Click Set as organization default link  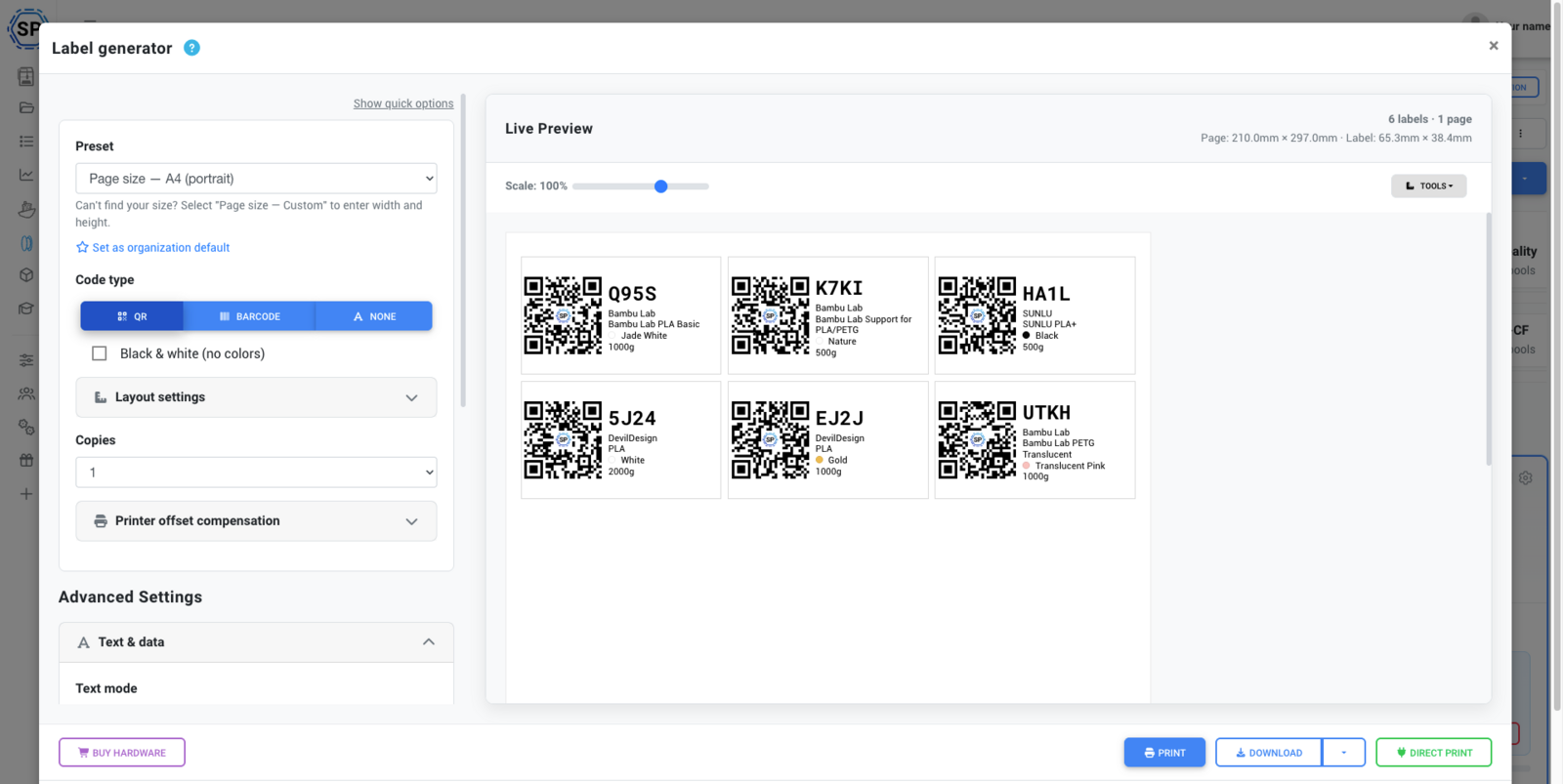click(x=161, y=248)
